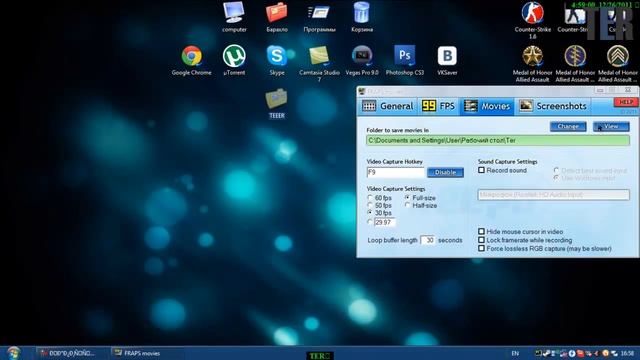Click Change to pick movies folder
Viewport: 640px width, 360px height.
pos(568,127)
